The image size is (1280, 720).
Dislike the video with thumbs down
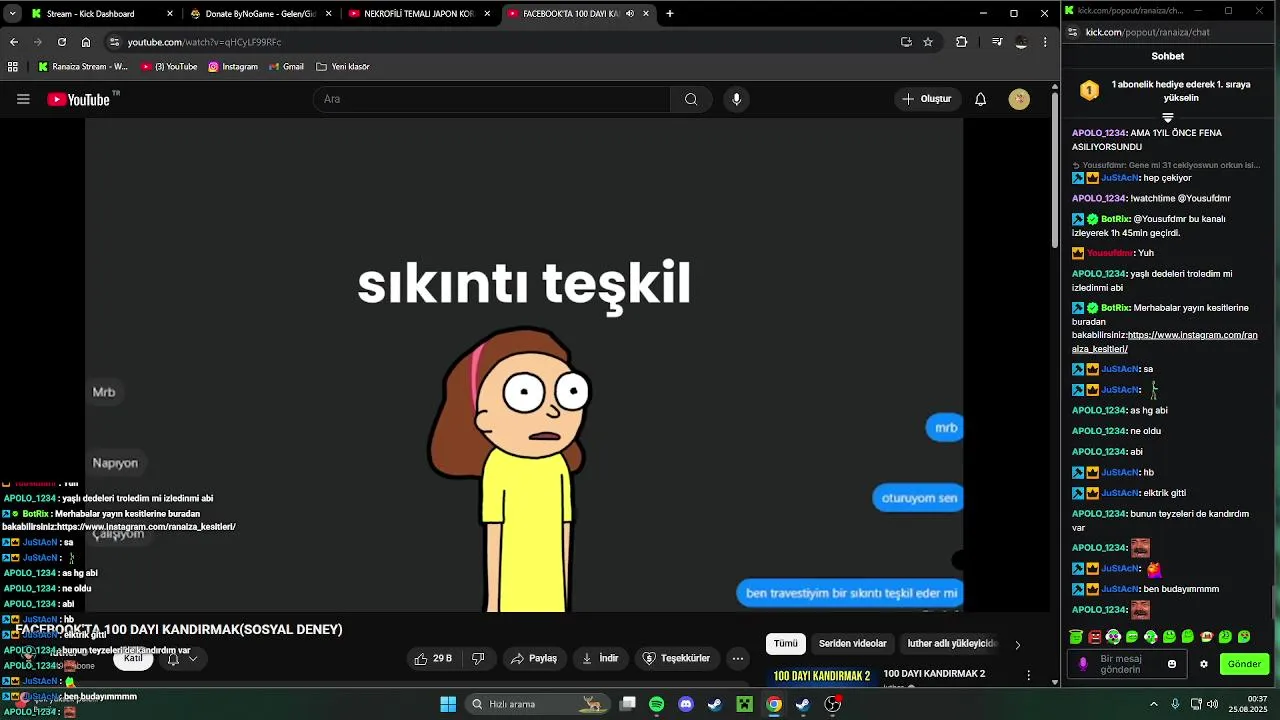[478, 658]
